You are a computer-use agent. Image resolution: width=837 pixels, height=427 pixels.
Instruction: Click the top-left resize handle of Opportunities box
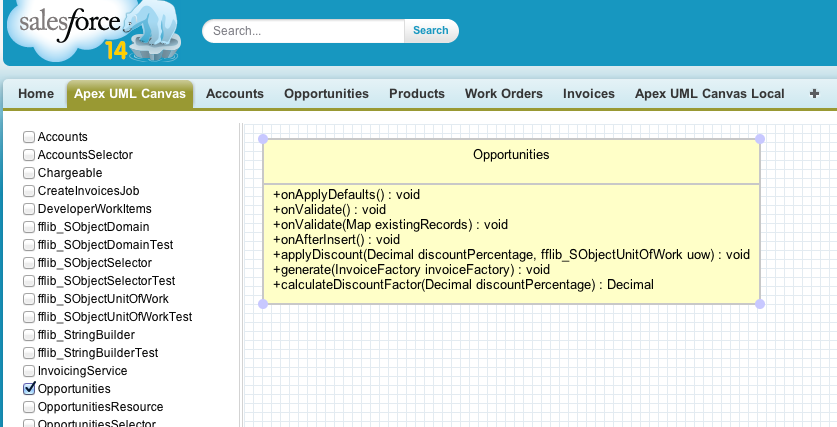[x=263, y=139]
